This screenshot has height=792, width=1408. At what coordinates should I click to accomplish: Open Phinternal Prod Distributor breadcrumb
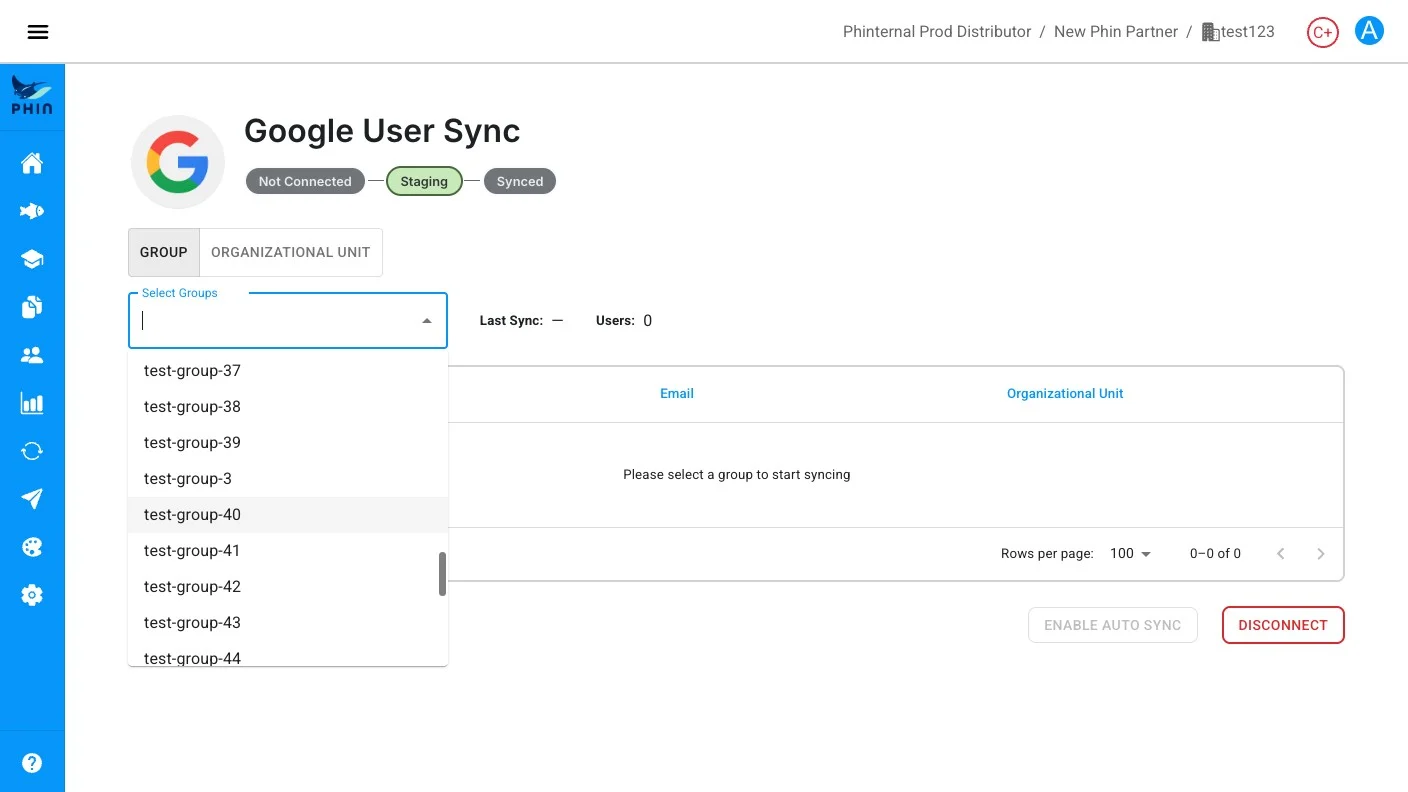[x=937, y=32]
